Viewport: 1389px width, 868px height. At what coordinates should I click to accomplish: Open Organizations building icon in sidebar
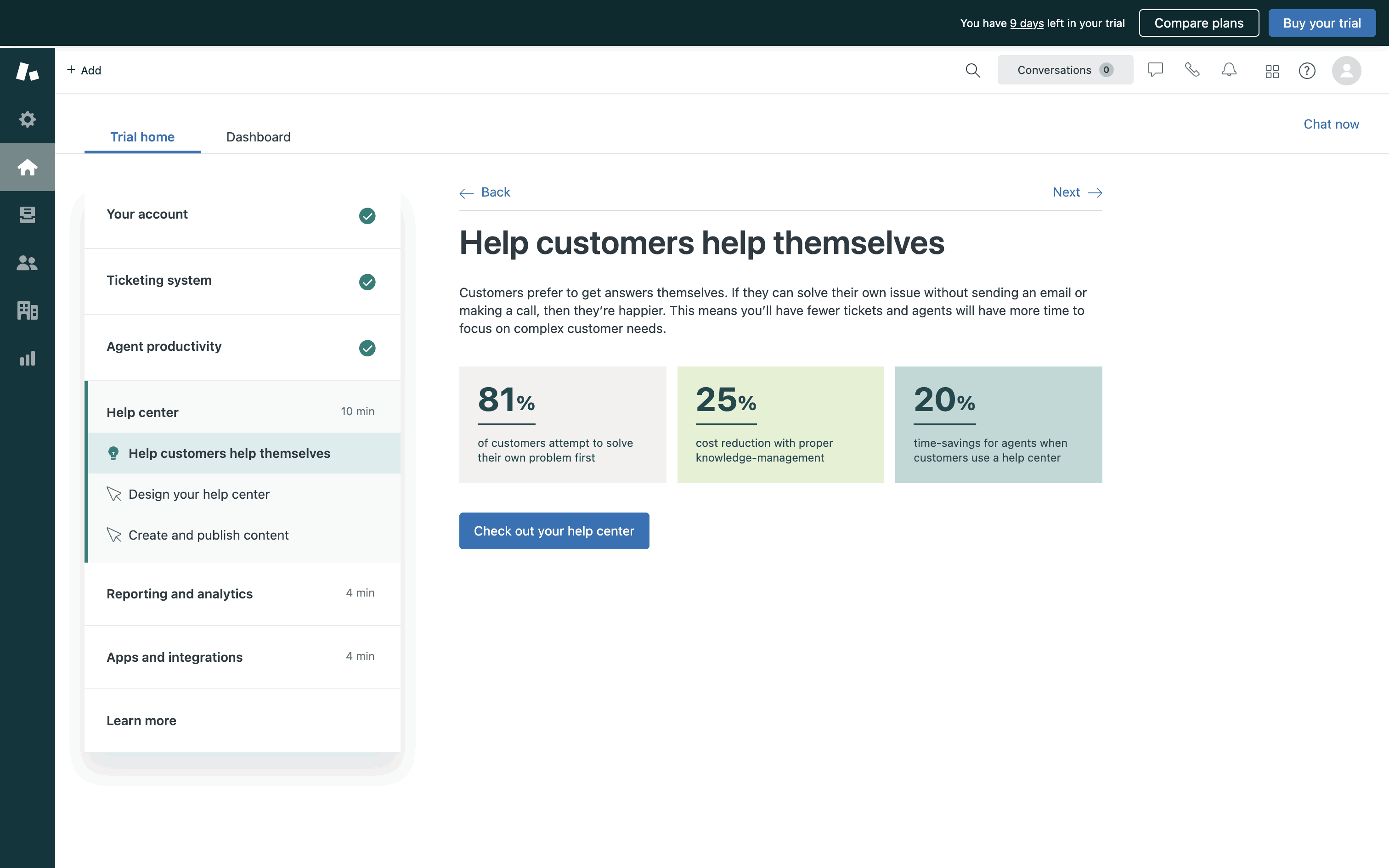(27, 310)
